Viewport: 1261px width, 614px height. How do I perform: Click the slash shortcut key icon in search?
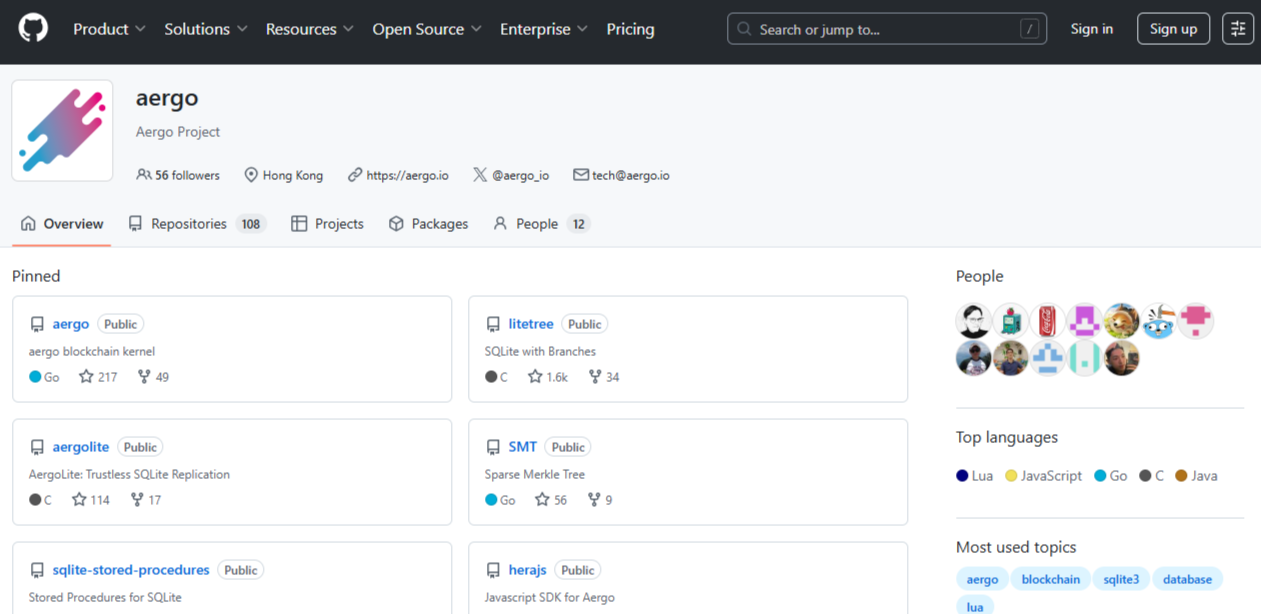(x=1030, y=29)
